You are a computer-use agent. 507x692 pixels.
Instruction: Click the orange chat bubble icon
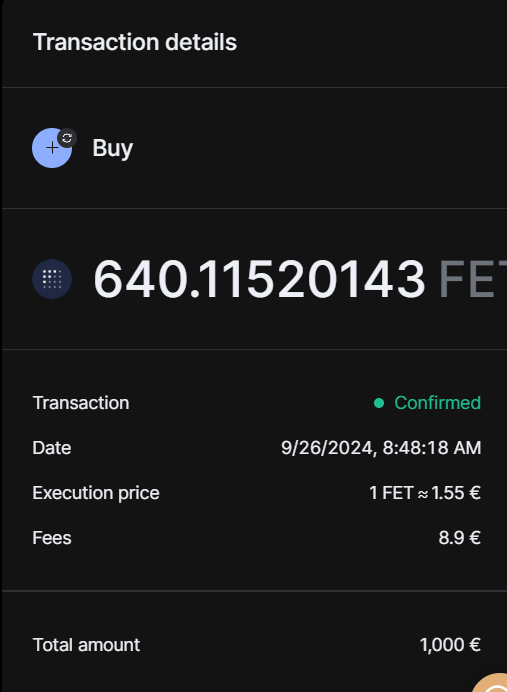(490, 683)
